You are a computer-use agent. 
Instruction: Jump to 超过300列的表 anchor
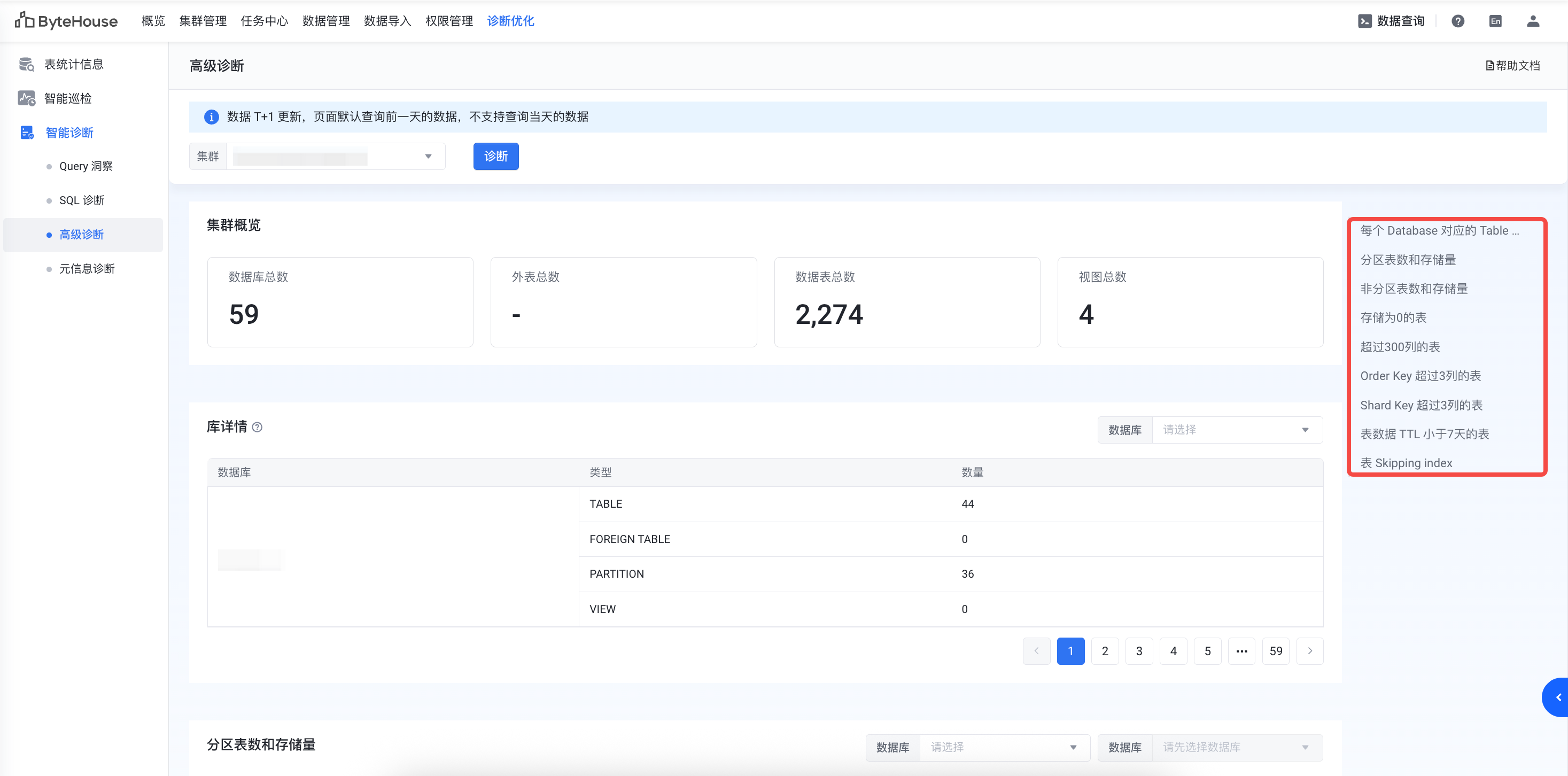point(1400,347)
